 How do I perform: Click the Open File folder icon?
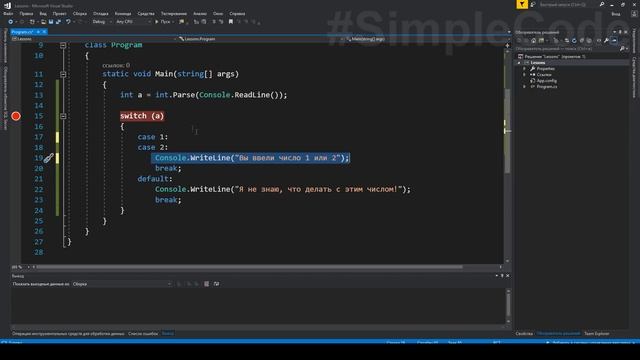(x=43, y=22)
